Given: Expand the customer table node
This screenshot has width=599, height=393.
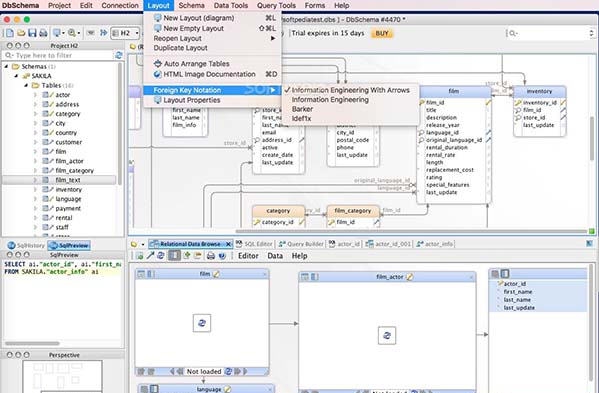Looking at the screenshot, I should (x=35, y=142).
